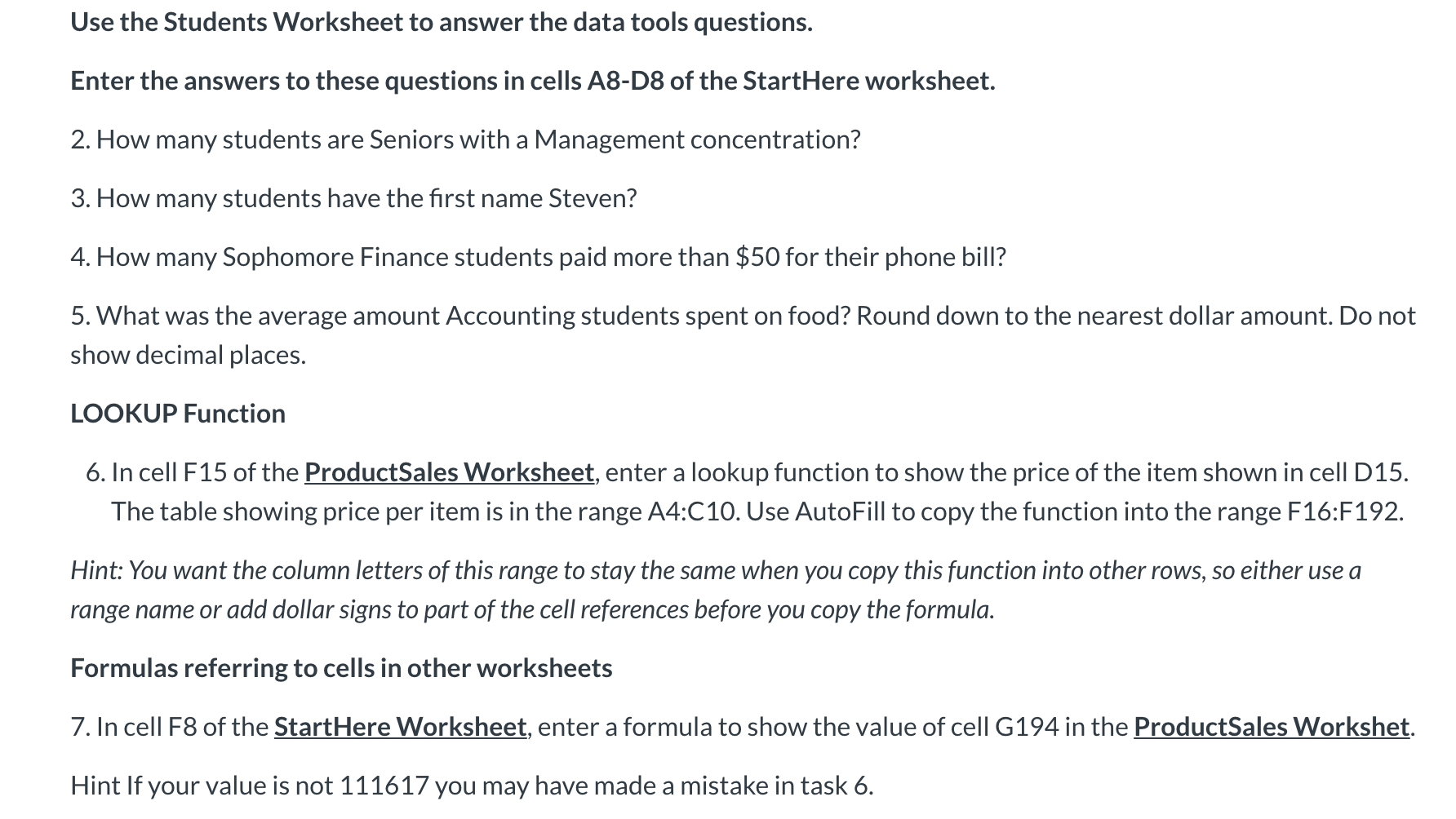Viewport: 1456px width, 819px height.
Task: Click the italic hint about column letters
Action: click(716, 590)
